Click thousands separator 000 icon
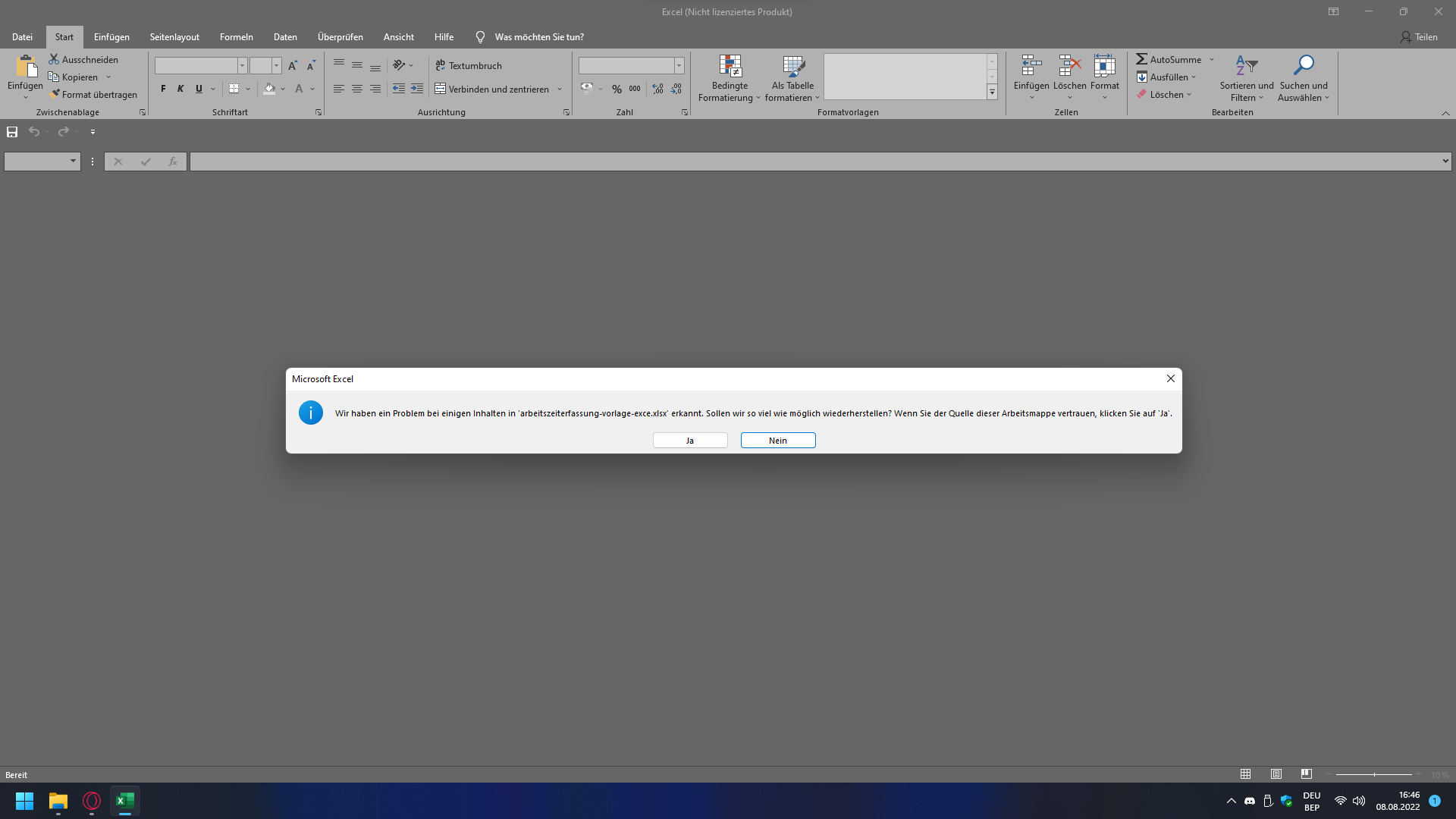1456x819 pixels. (635, 89)
